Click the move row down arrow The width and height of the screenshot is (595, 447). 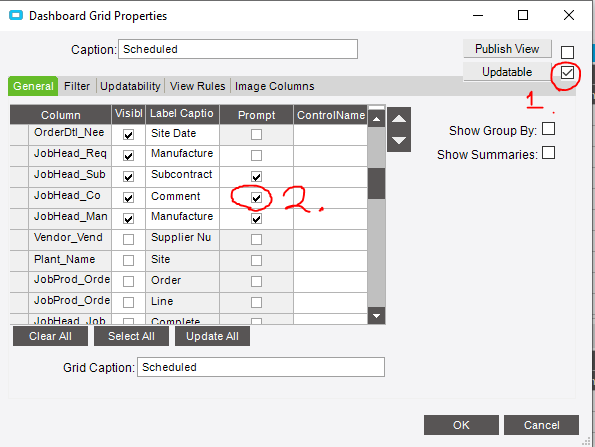(399, 141)
